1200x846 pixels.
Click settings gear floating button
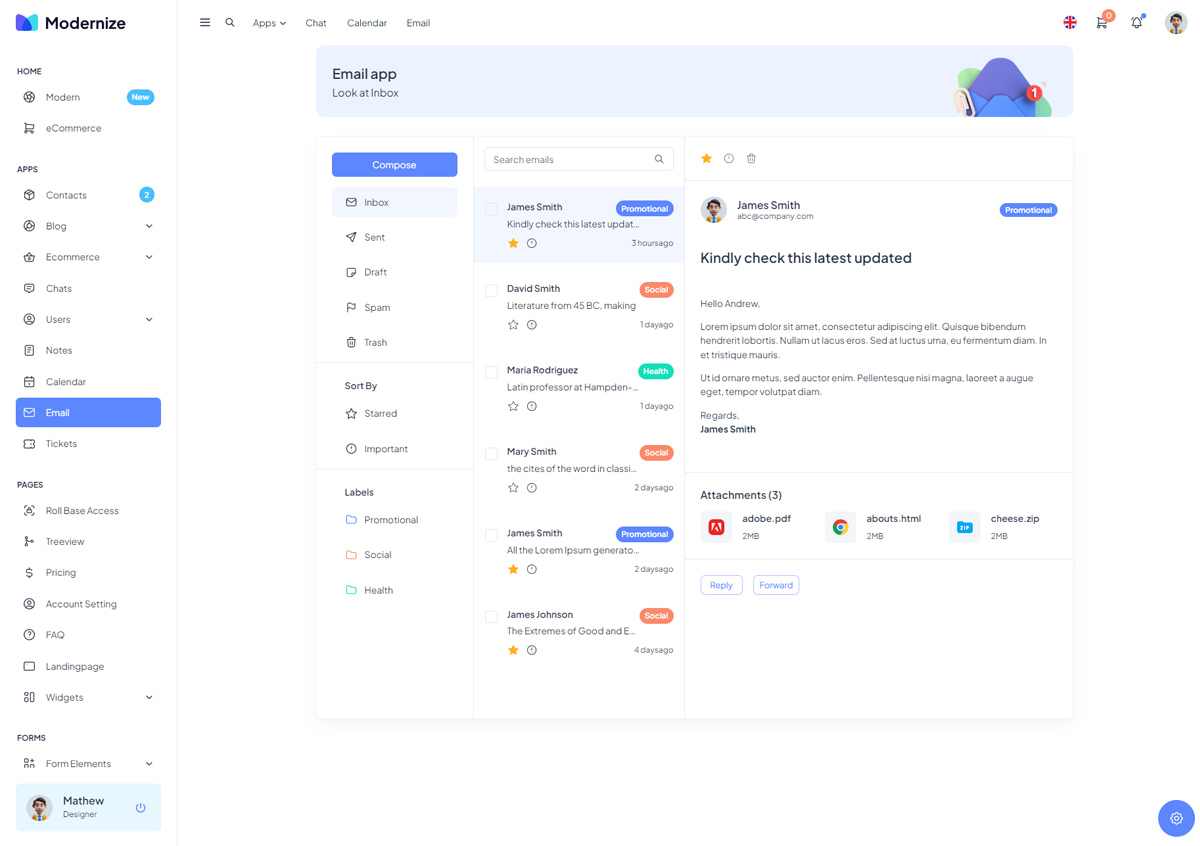(1176, 818)
